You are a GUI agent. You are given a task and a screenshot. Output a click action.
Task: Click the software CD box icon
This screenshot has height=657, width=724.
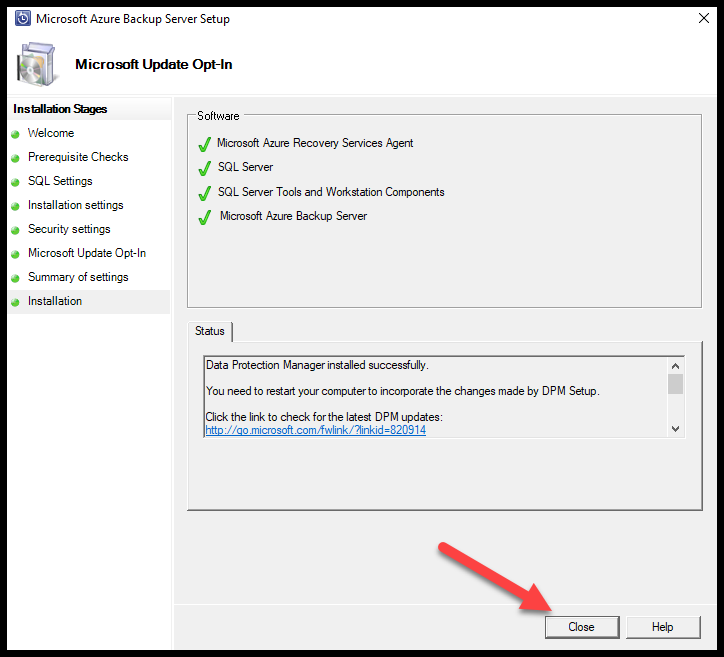pyautogui.click(x=37, y=64)
